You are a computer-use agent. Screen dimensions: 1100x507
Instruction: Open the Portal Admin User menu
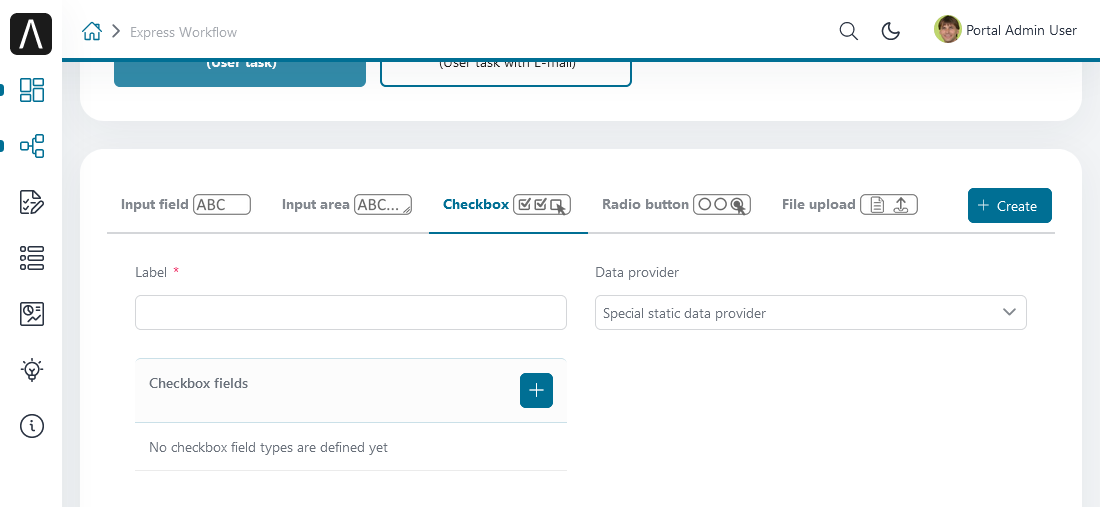tap(1006, 30)
